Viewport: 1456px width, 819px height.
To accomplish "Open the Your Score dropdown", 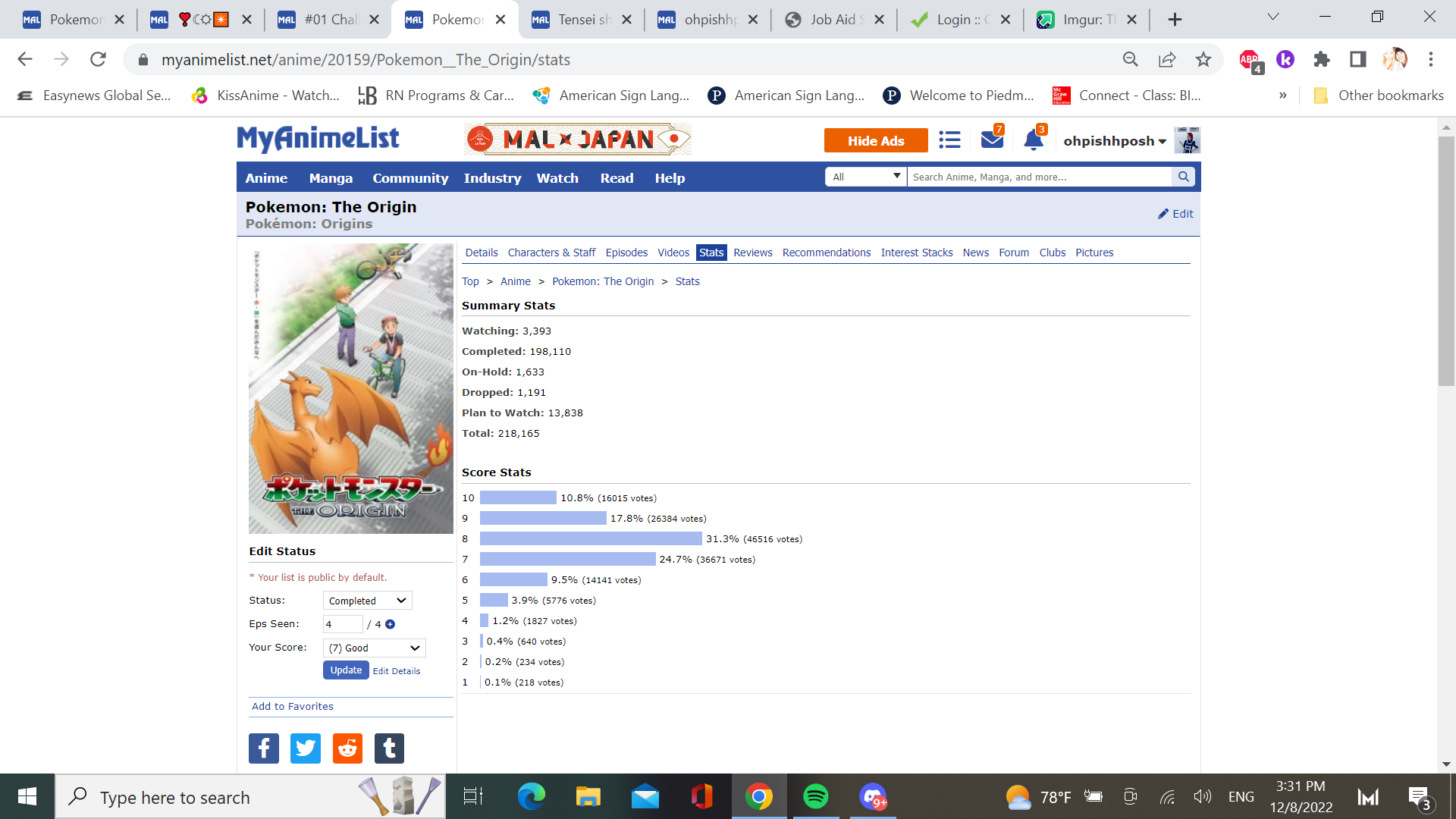I will pos(375,648).
